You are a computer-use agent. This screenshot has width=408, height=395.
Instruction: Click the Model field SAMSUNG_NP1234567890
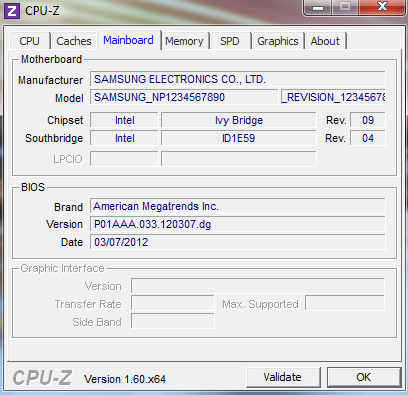tap(184, 97)
